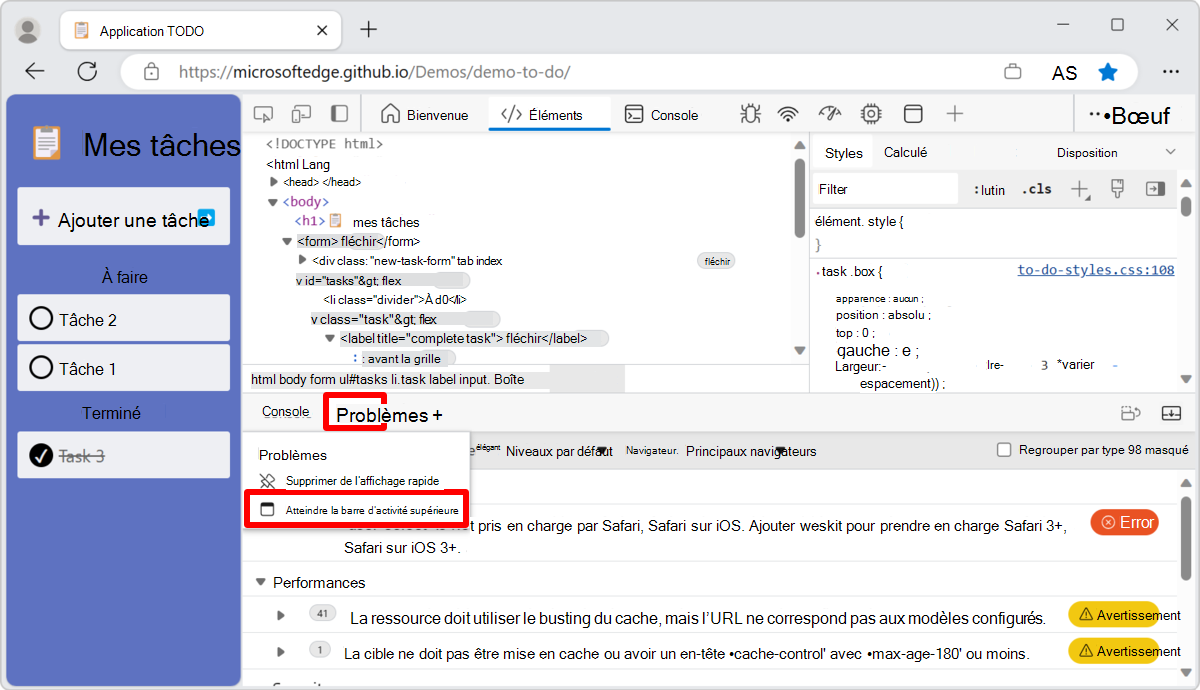Image resolution: width=1200 pixels, height=690 pixels.
Task: Open the performance gauge icon
Action: click(x=830, y=114)
